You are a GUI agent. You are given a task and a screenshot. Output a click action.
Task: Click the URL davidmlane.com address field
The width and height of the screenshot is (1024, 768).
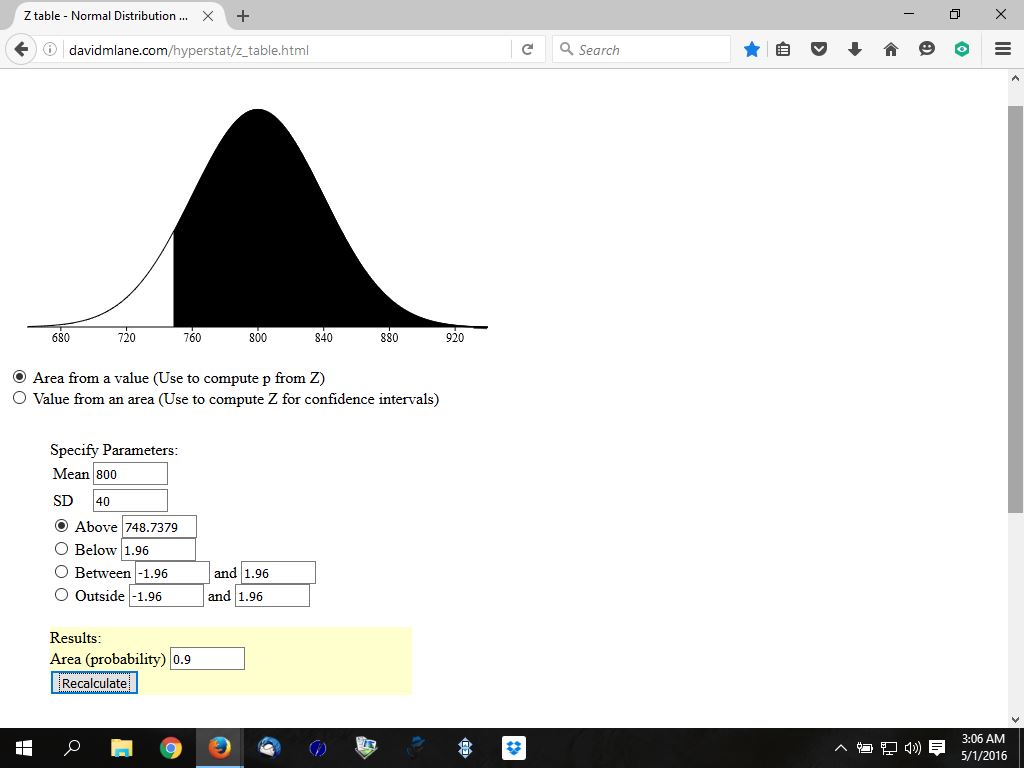click(x=287, y=50)
